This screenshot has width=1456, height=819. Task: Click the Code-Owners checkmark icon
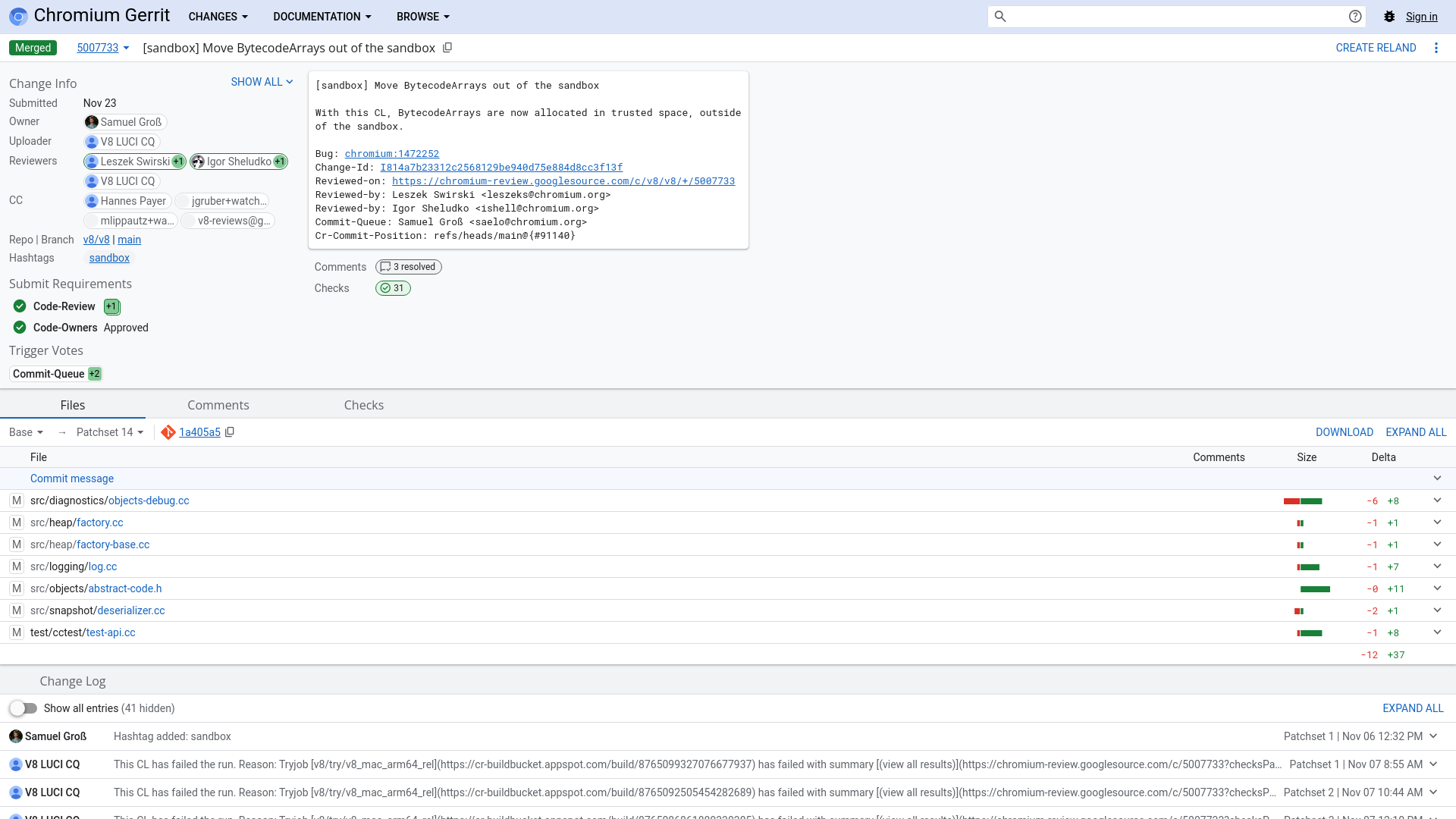click(x=18, y=327)
